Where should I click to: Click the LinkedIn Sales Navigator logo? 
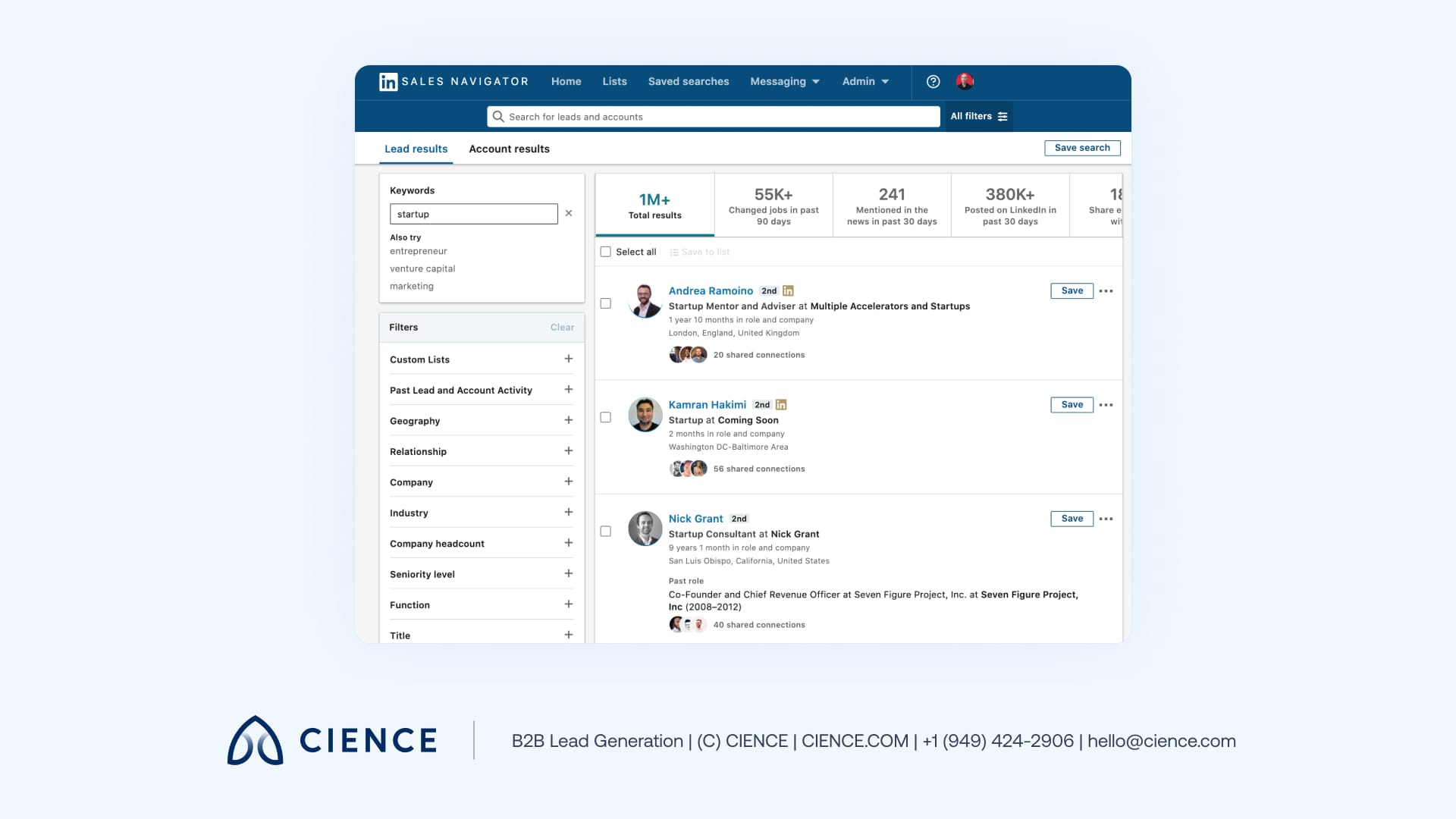388,82
